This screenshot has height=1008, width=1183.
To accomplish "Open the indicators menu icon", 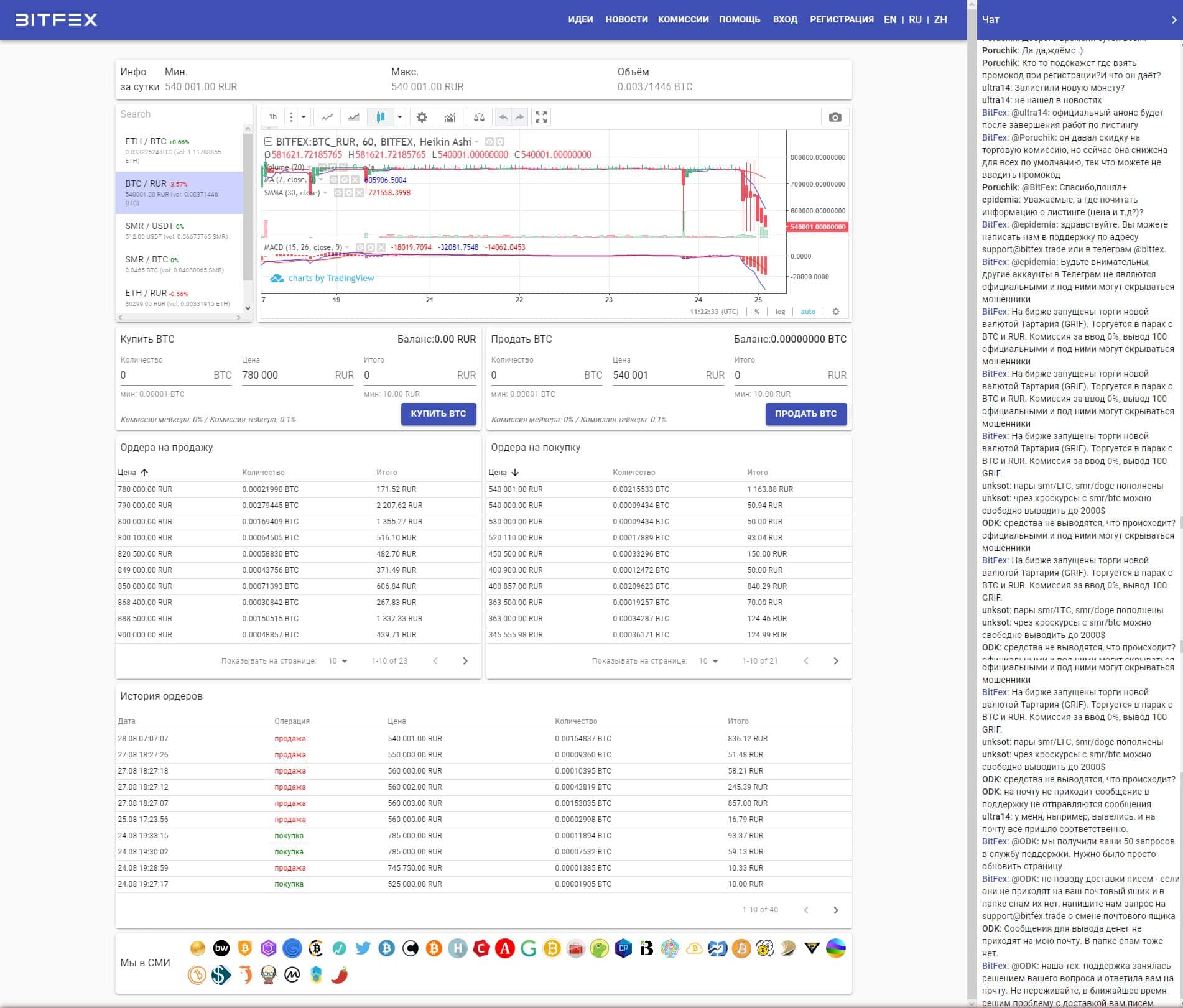I will (x=450, y=117).
